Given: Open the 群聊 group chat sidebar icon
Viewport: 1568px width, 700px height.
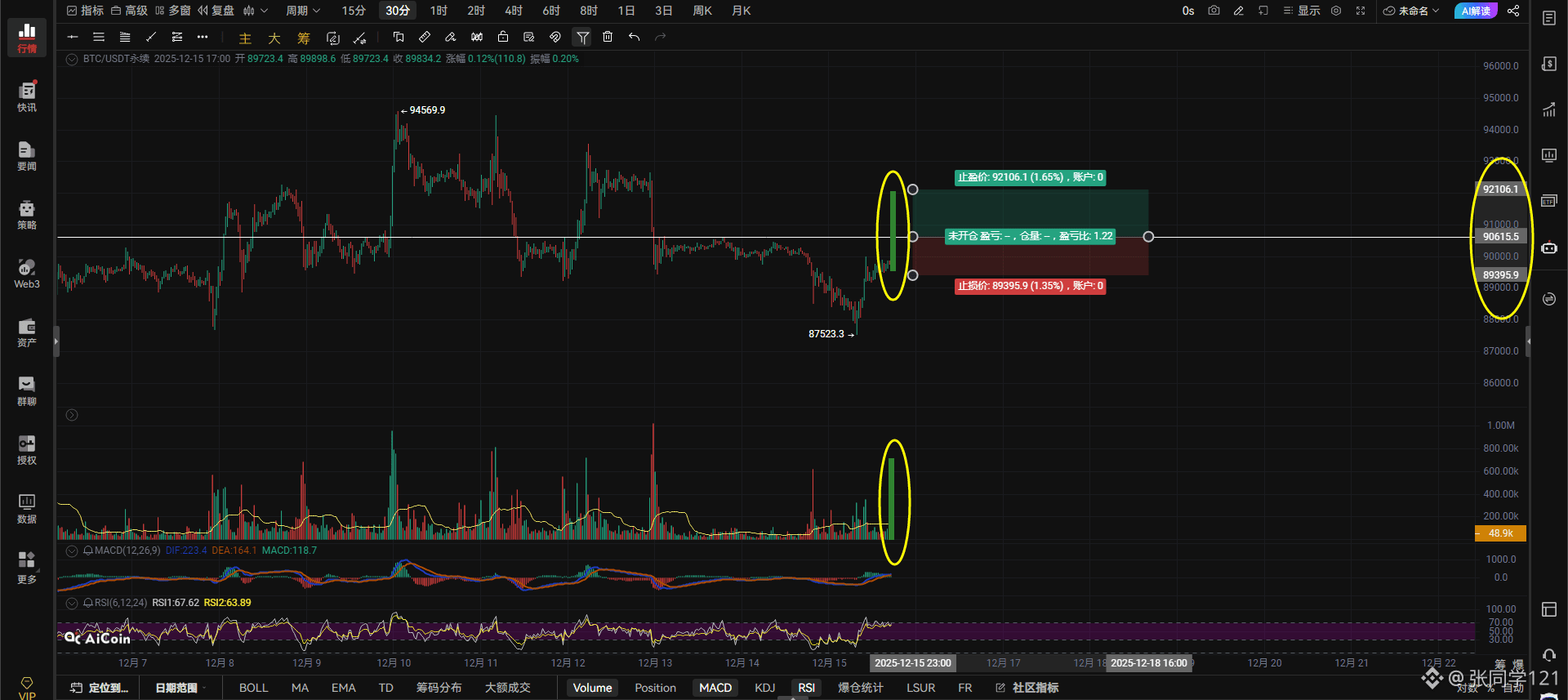Looking at the screenshot, I should click(27, 390).
